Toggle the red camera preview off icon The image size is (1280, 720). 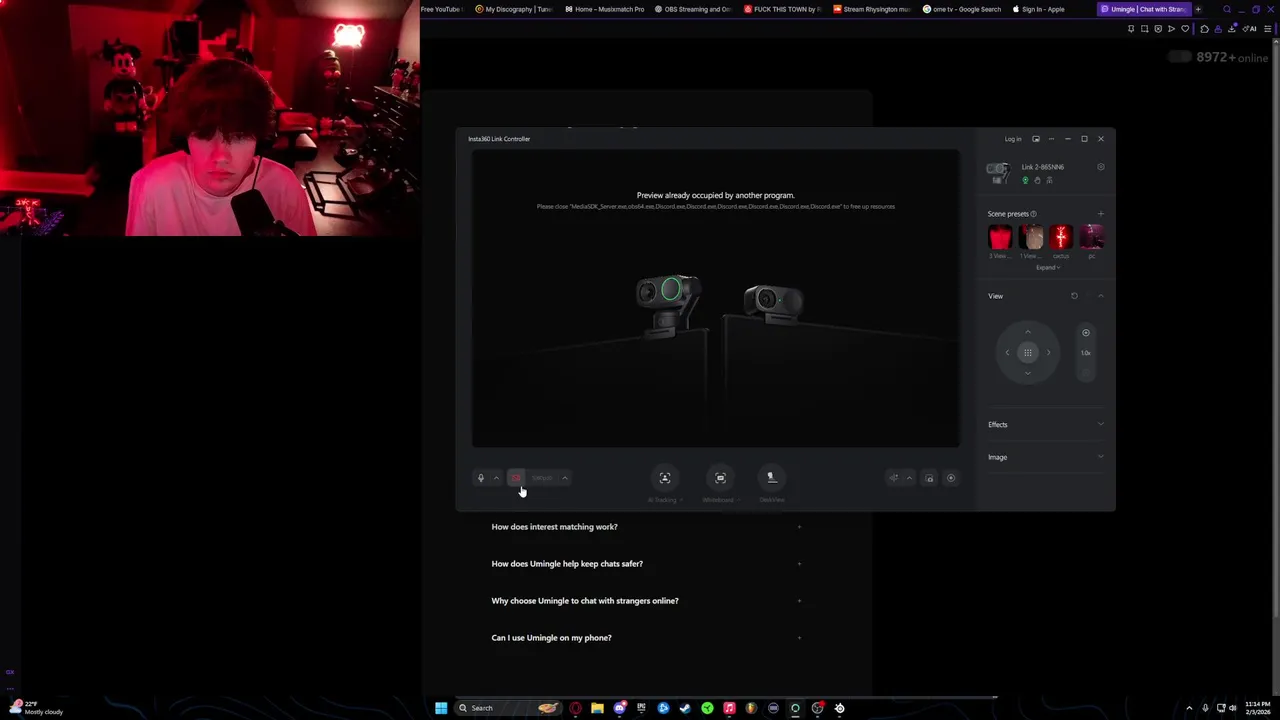pyautogui.click(x=516, y=478)
